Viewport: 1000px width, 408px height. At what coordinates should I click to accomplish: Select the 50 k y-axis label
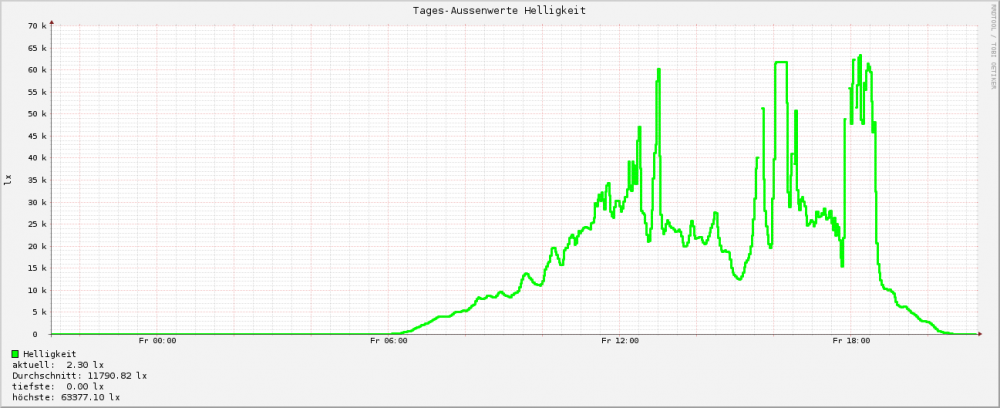[37, 114]
